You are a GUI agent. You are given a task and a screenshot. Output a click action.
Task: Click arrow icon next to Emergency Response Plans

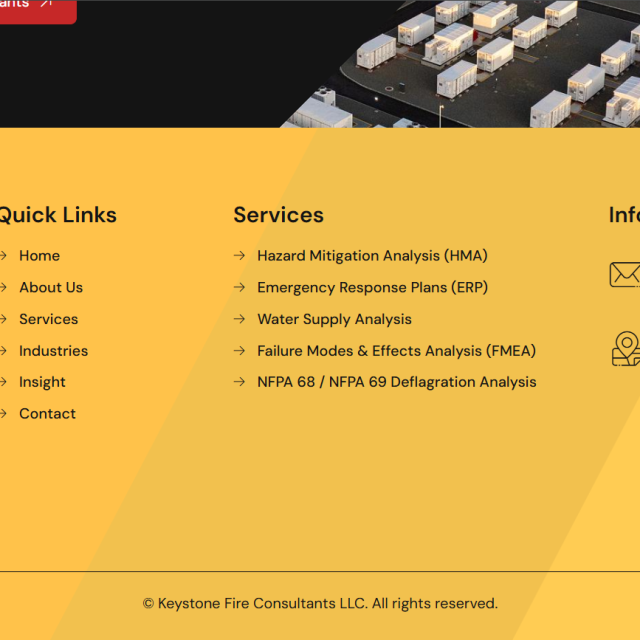point(240,287)
